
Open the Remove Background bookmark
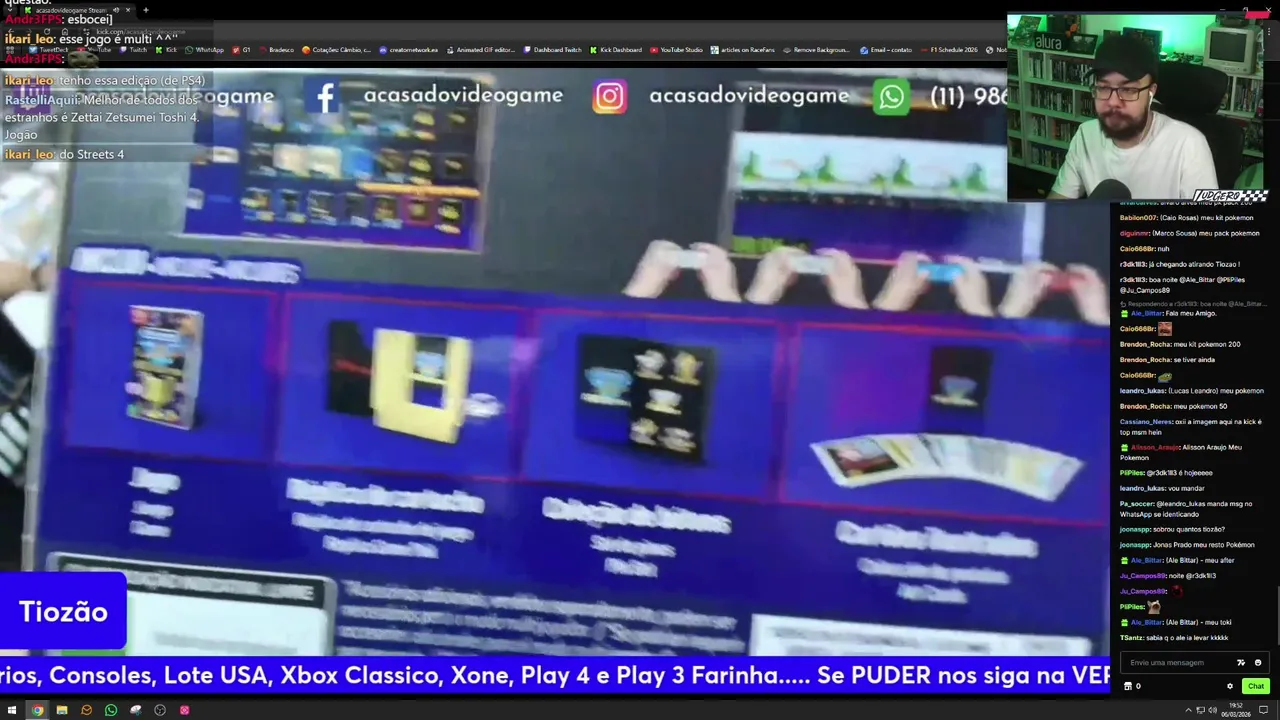pos(817,50)
